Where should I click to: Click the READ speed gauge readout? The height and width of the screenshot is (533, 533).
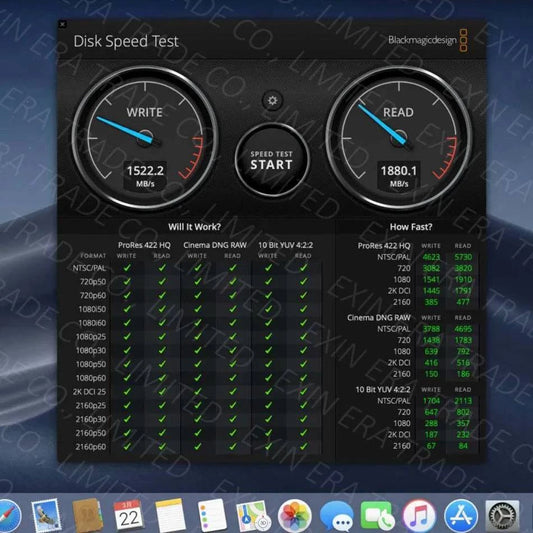[x=398, y=175]
